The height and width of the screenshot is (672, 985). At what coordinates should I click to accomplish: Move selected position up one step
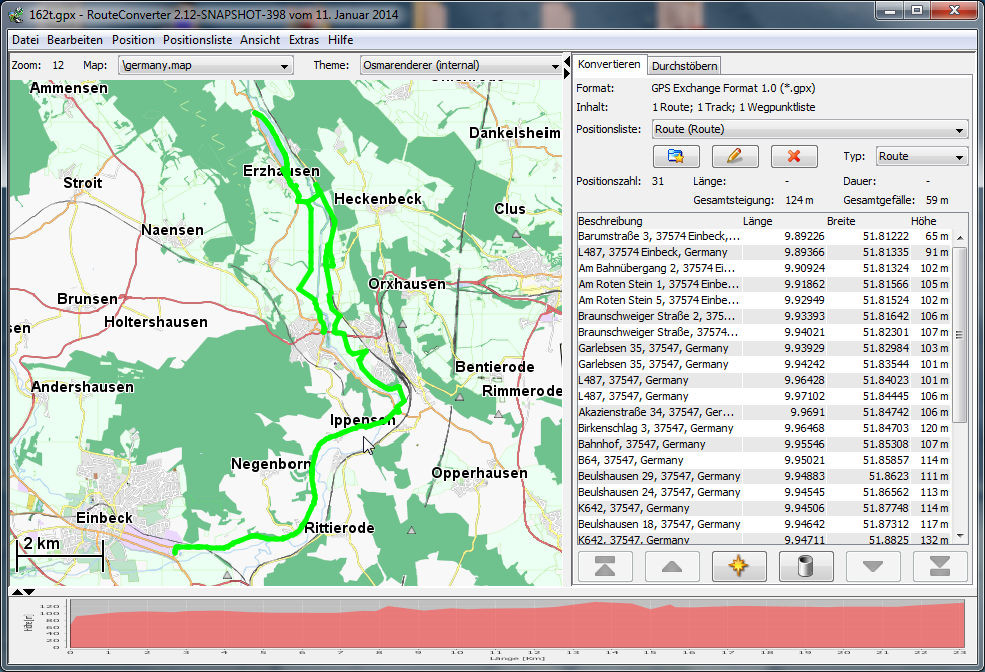pyautogui.click(x=672, y=566)
